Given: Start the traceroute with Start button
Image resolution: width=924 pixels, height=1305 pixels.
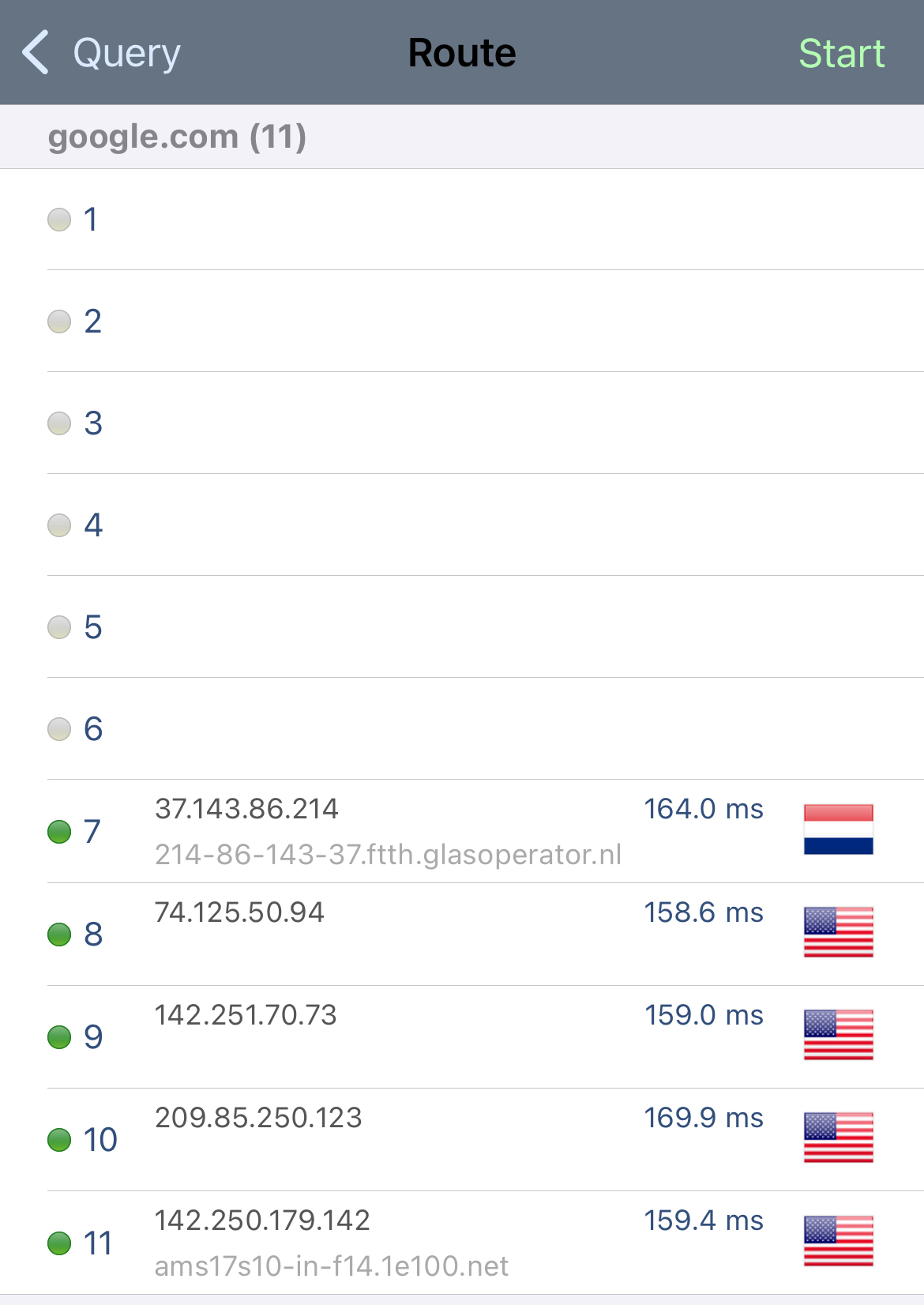Looking at the screenshot, I should tap(841, 54).
